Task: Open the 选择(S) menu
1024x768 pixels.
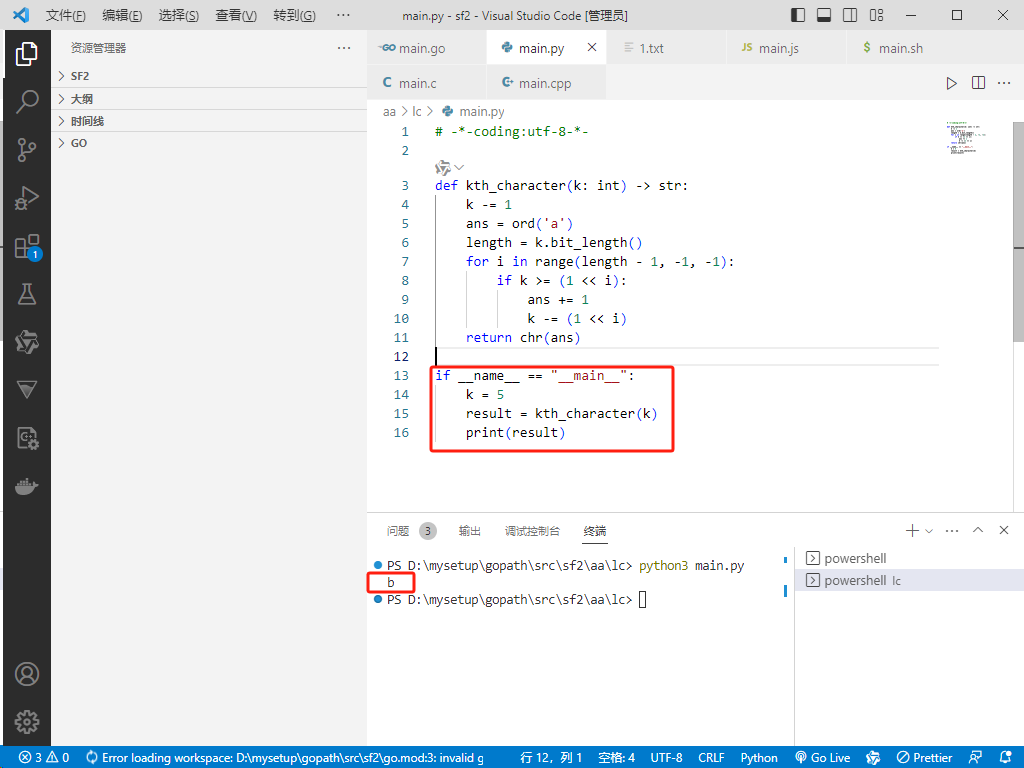Action: (x=178, y=15)
